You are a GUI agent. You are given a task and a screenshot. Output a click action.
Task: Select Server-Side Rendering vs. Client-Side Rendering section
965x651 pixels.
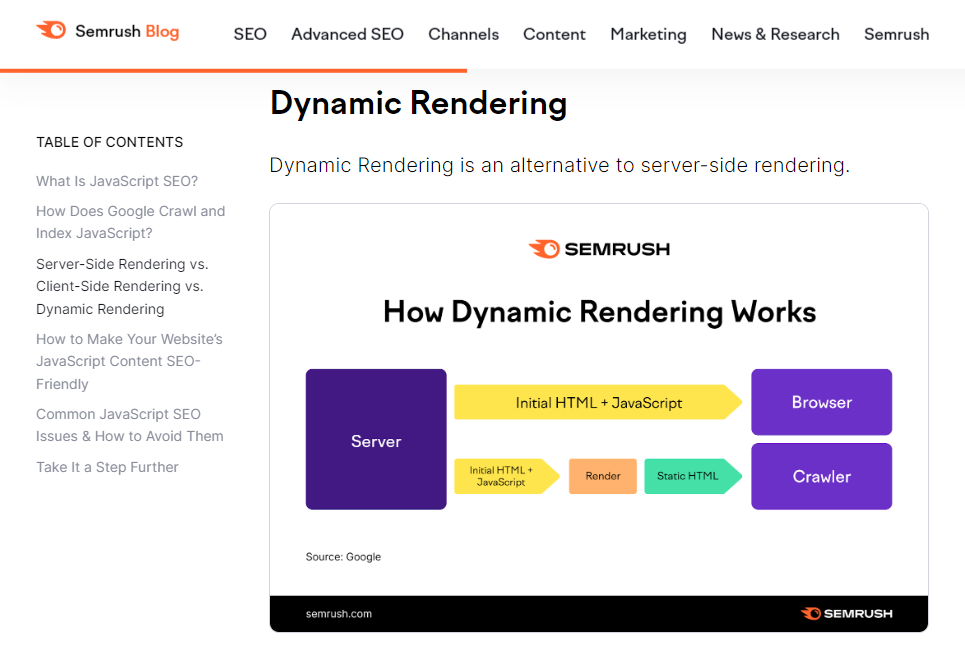(122, 287)
